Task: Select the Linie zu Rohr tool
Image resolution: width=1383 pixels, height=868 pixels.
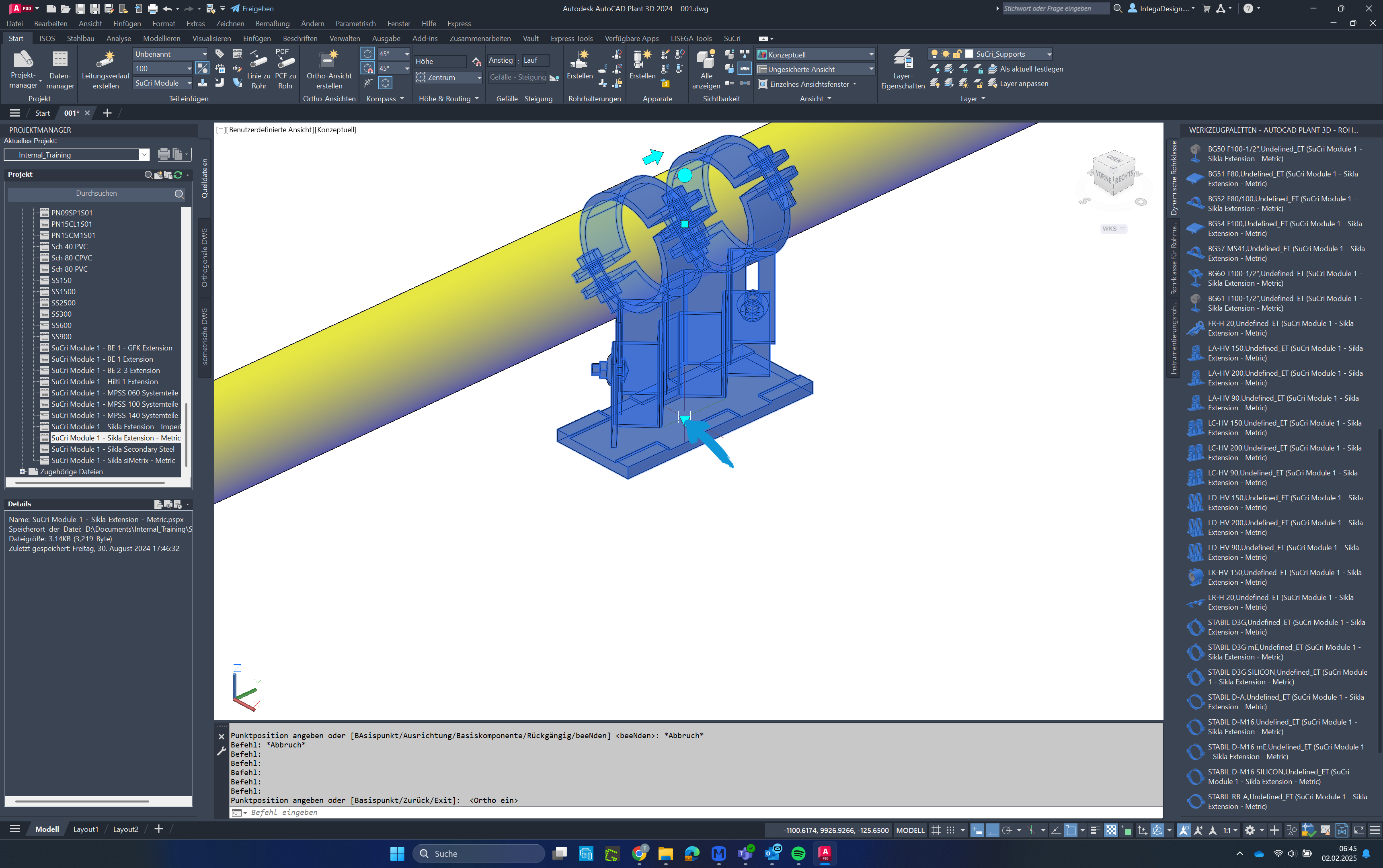Action: (259, 69)
